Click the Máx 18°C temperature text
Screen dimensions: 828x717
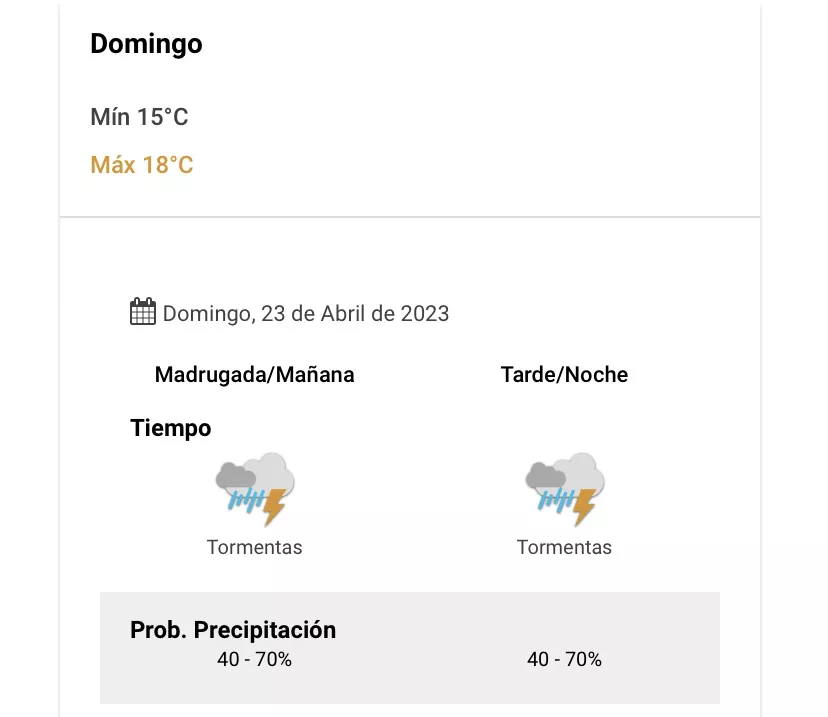(142, 165)
